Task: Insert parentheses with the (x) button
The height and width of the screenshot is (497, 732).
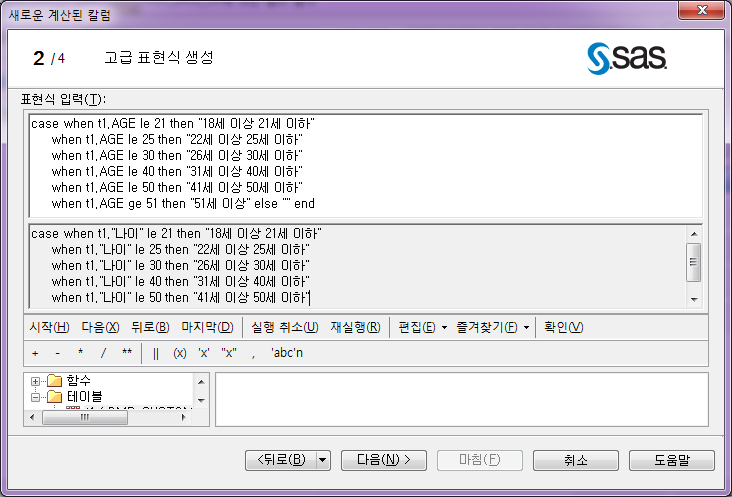Action: (180, 353)
